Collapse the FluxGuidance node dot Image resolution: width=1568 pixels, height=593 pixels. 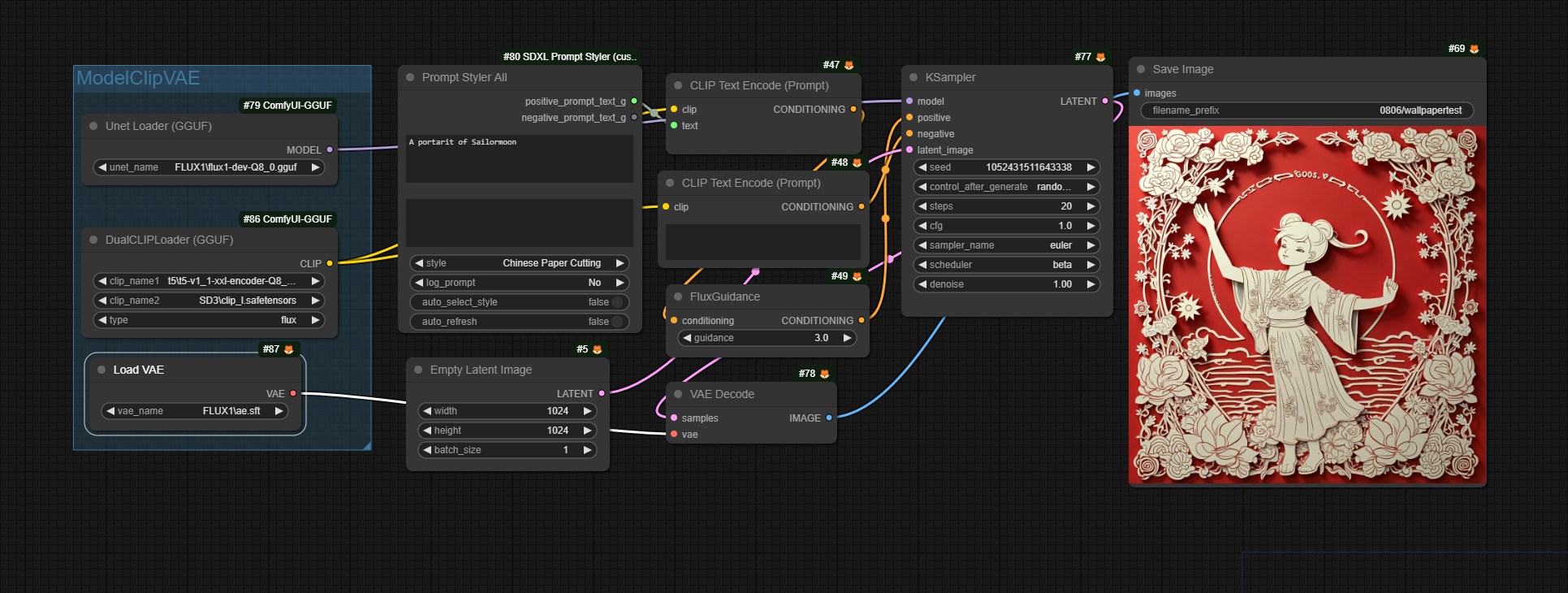coord(678,296)
